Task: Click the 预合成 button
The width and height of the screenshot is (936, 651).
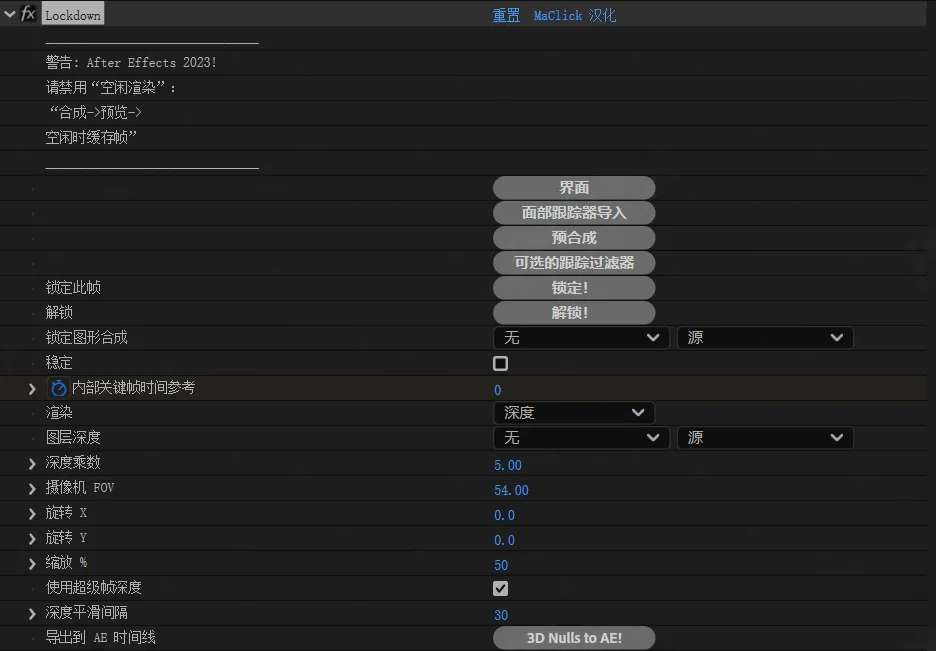Action: (574, 238)
